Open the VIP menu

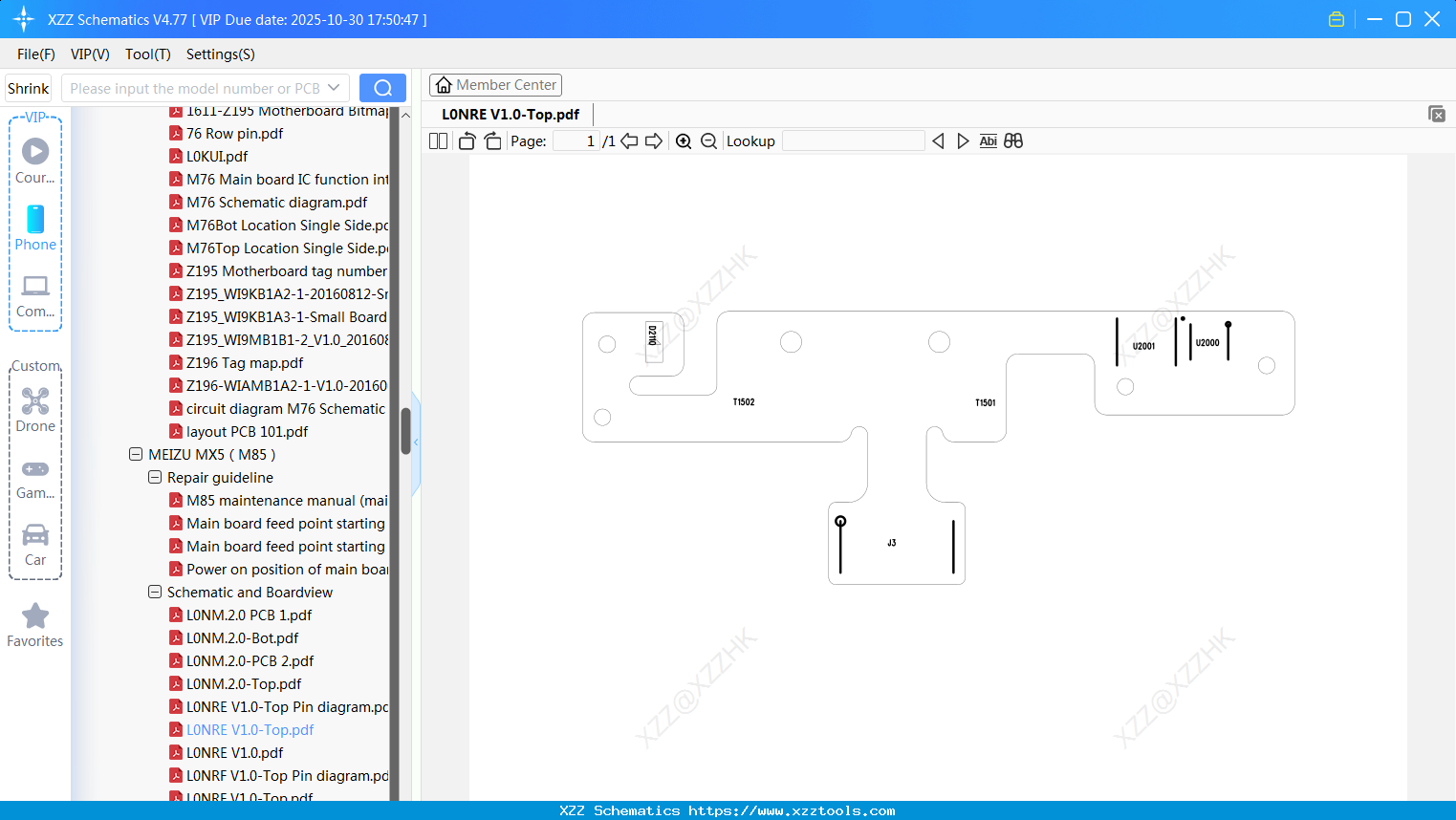90,54
